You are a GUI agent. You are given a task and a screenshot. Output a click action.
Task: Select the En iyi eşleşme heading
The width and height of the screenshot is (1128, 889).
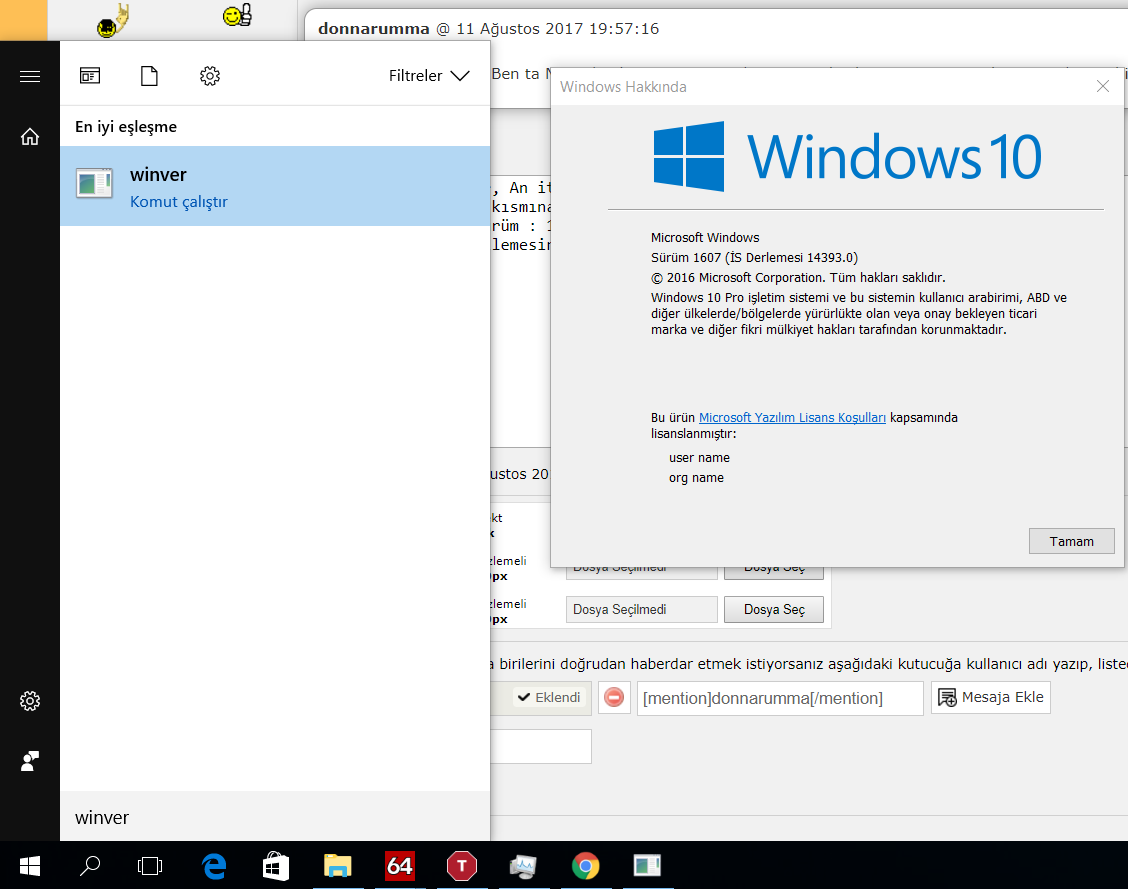(x=126, y=127)
